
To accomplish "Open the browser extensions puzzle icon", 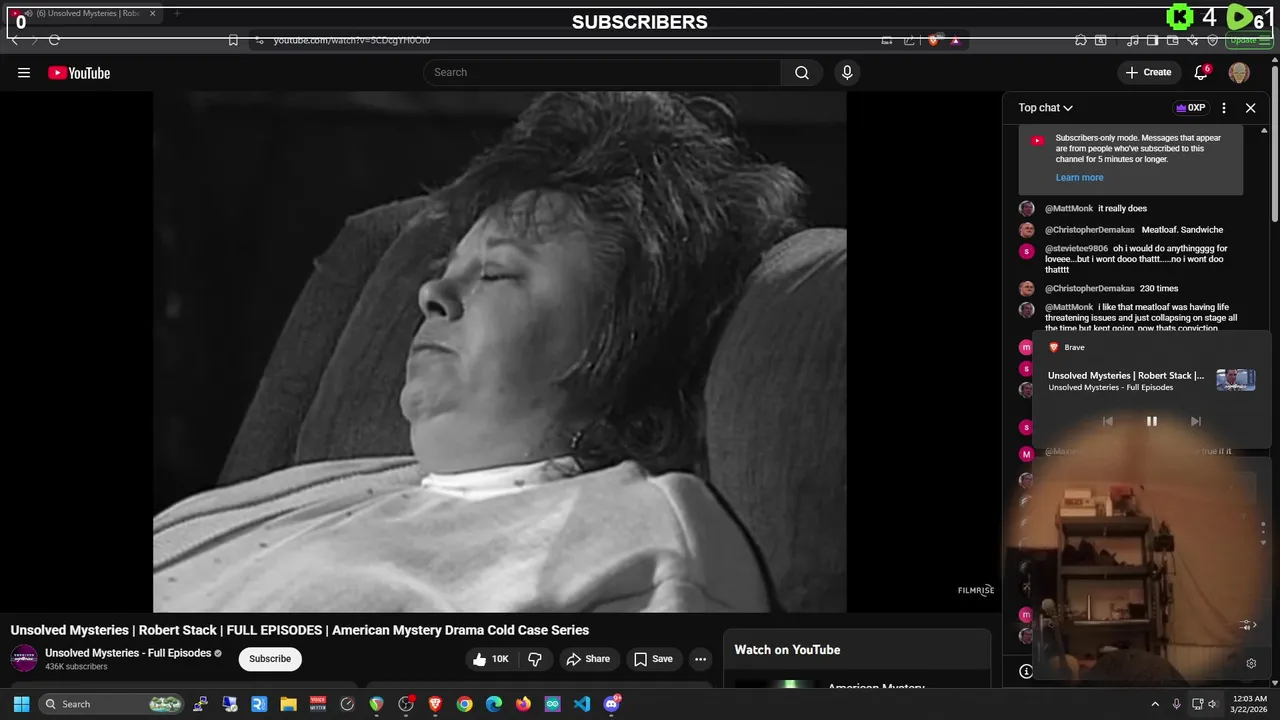I will pos(1081,40).
